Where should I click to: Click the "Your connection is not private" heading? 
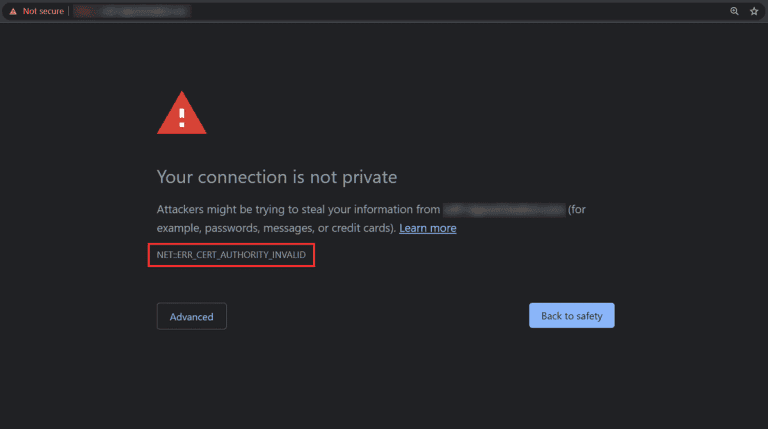click(277, 177)
